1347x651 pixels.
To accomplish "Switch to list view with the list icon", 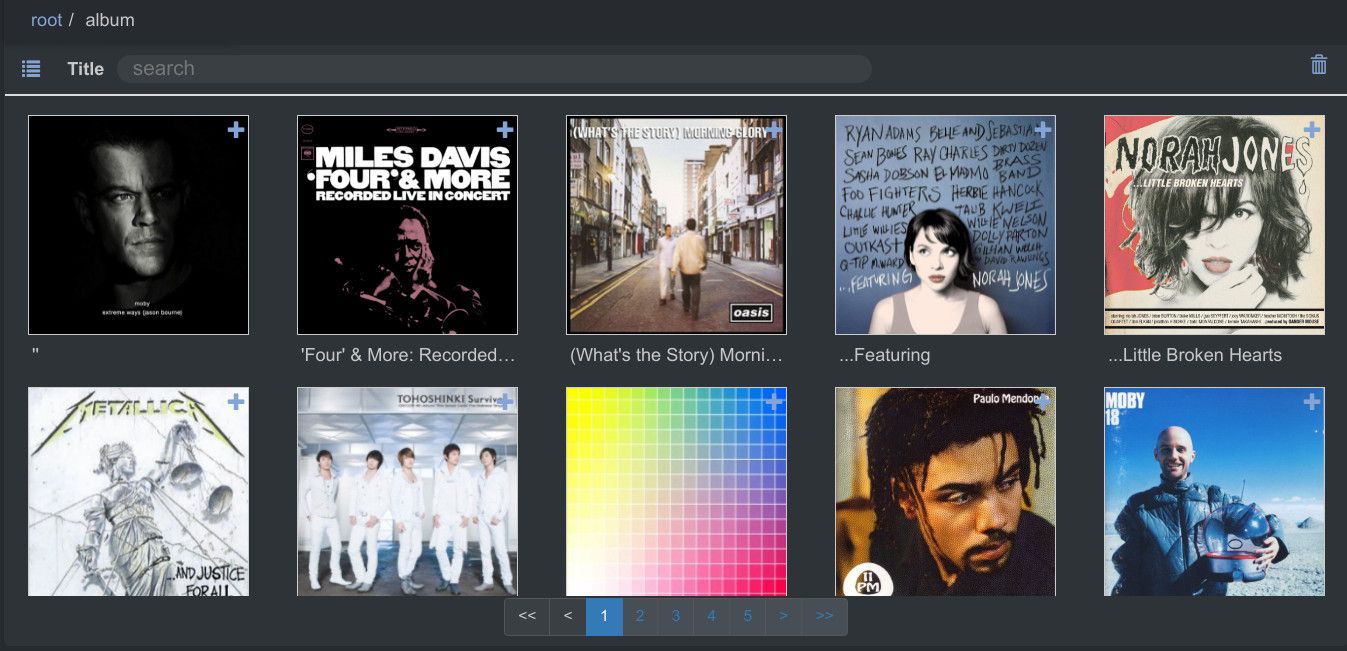I will pyautogui.click(x=31, y=69).
